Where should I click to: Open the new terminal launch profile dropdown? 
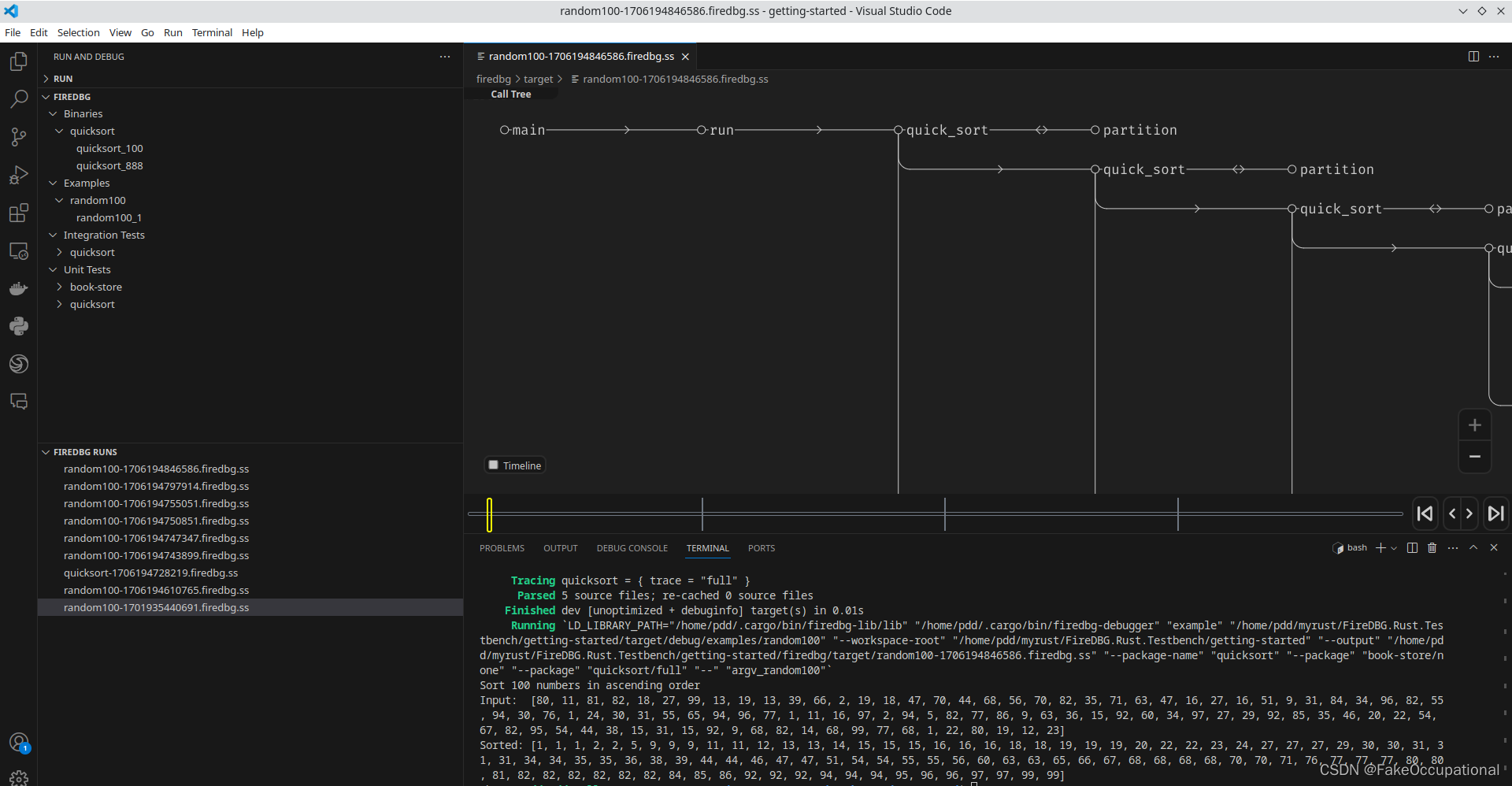pyautogui.click(x=1394, y=548)
